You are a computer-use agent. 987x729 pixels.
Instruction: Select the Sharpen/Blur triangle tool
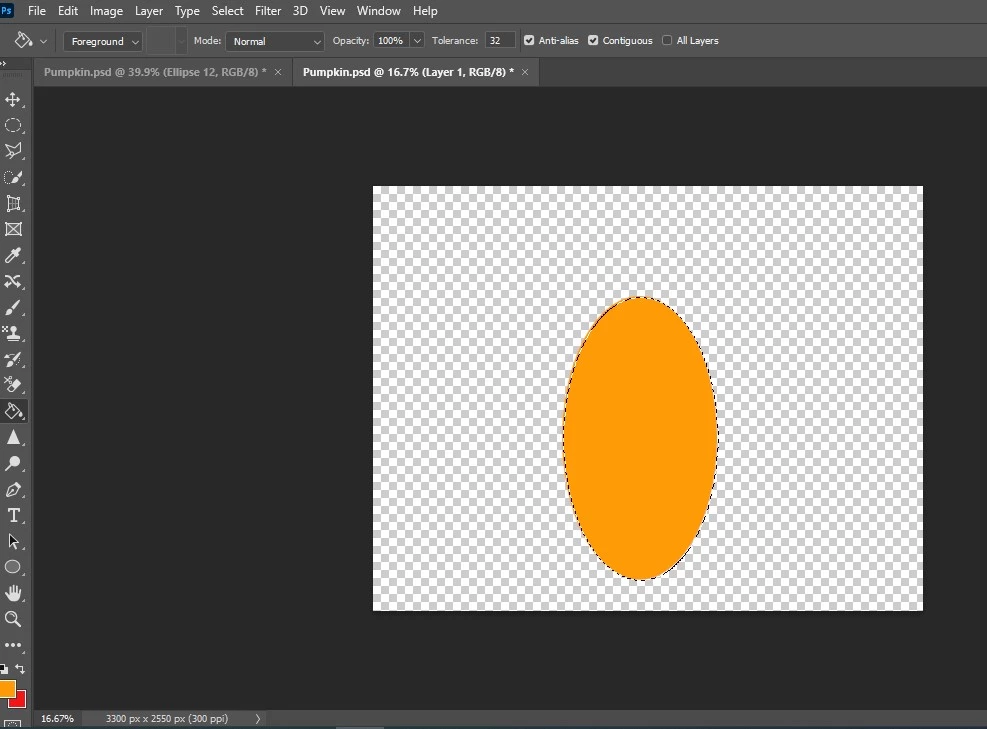[13, 438]
